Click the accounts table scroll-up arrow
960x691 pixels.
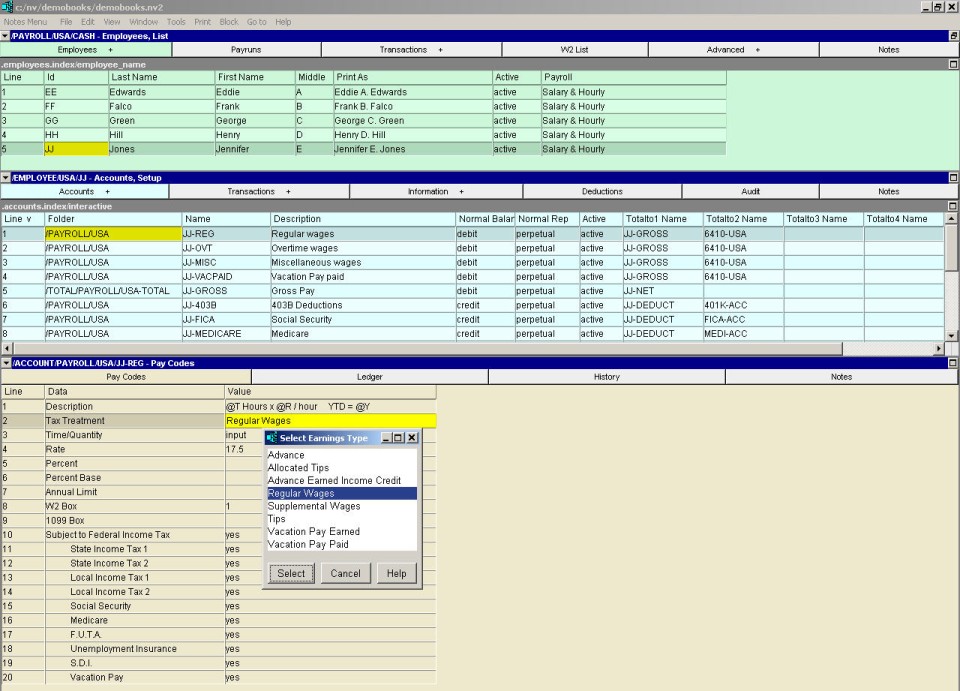click(x=951, y=219)
